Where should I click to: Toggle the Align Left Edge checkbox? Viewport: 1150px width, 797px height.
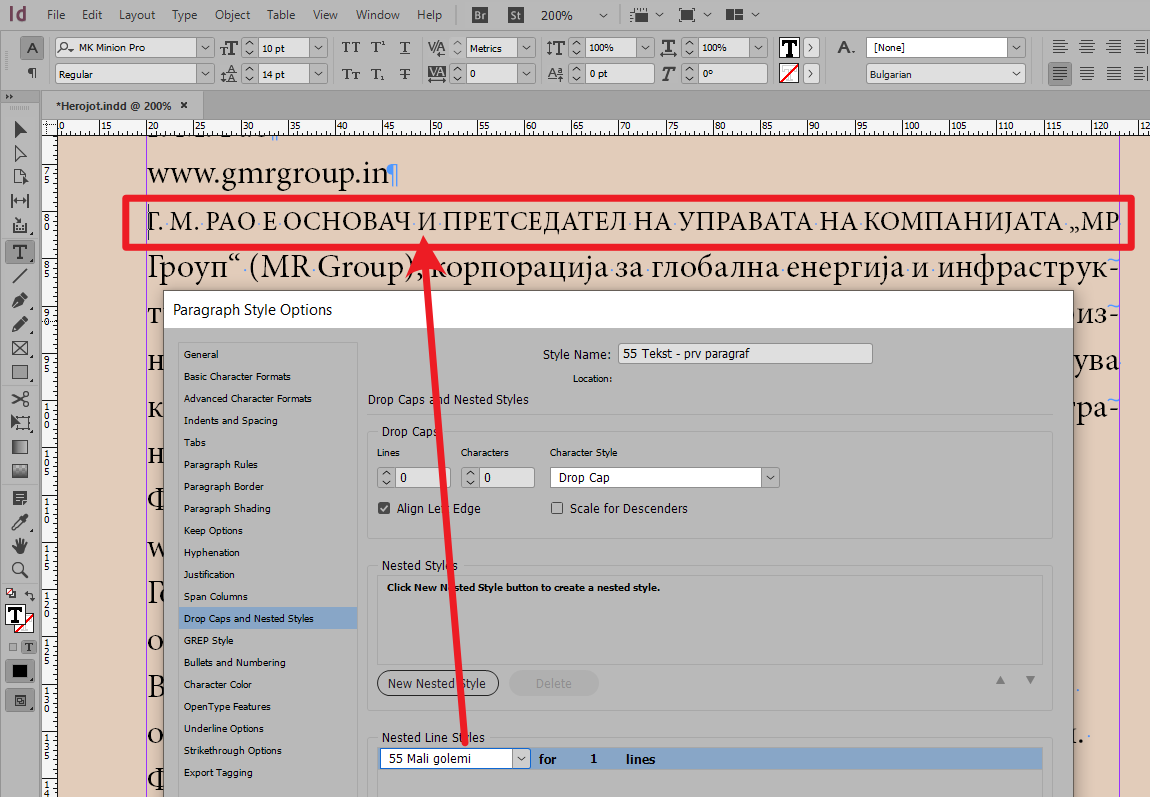click(384, 508)
